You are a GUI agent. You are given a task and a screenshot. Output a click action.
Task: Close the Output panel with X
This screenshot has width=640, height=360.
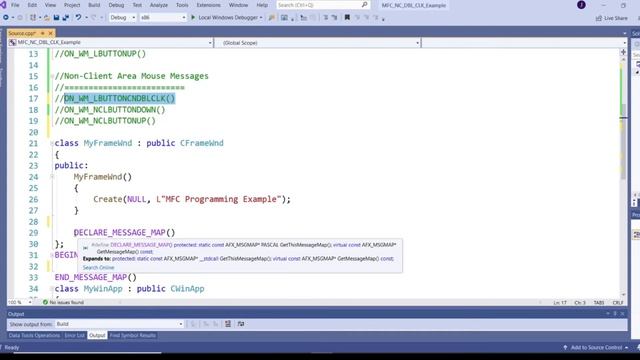622,313
